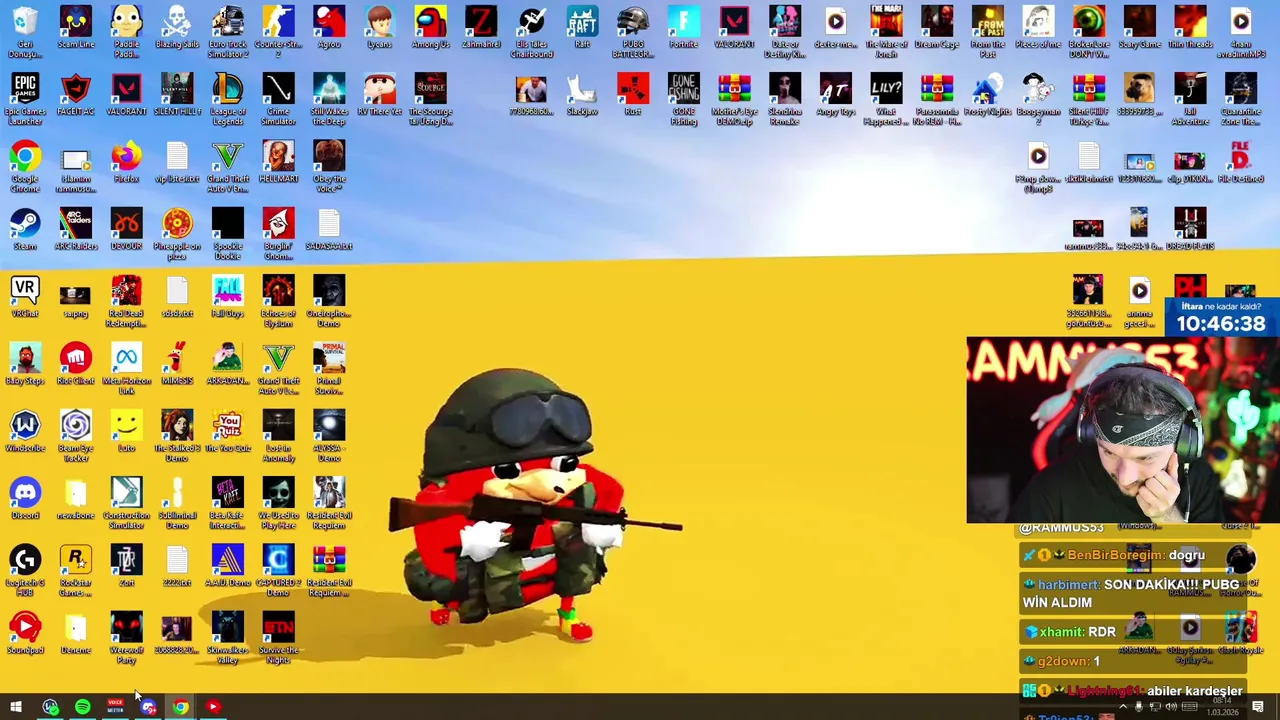Open Frosty Nights shortcut
Viewport: 1280px width, 720px height.
[x=987, y=95]
